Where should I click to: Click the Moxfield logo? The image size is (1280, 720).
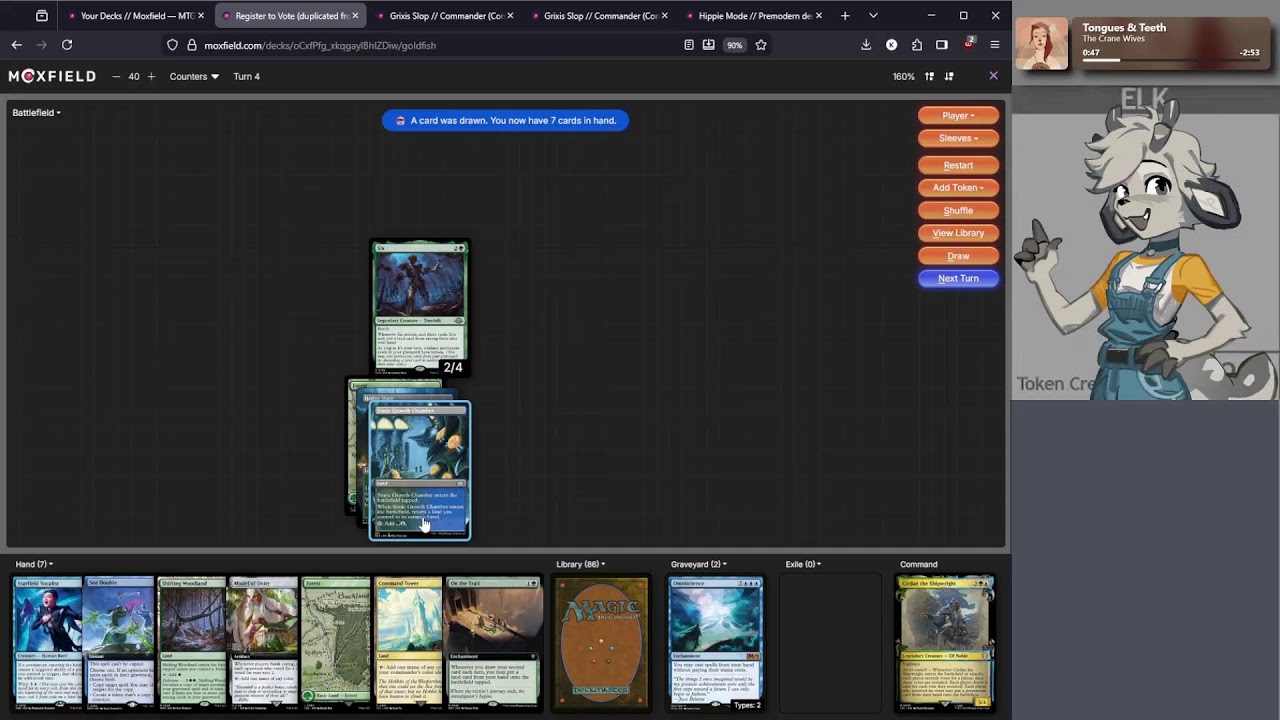pyautogui.click(x=52, y=76)
